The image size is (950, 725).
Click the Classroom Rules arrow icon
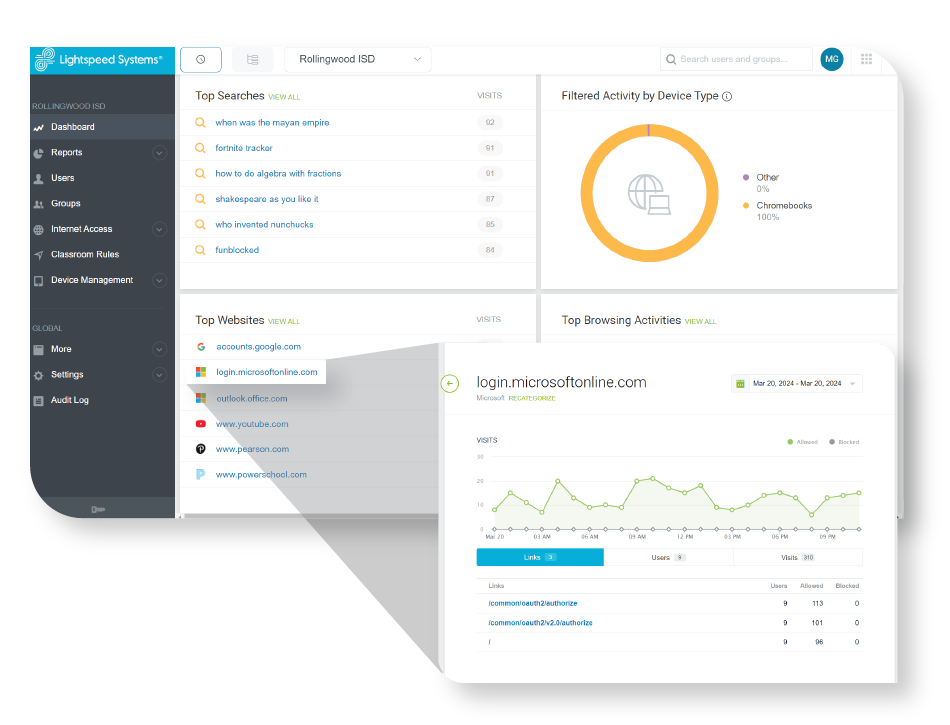pos(38,255)
